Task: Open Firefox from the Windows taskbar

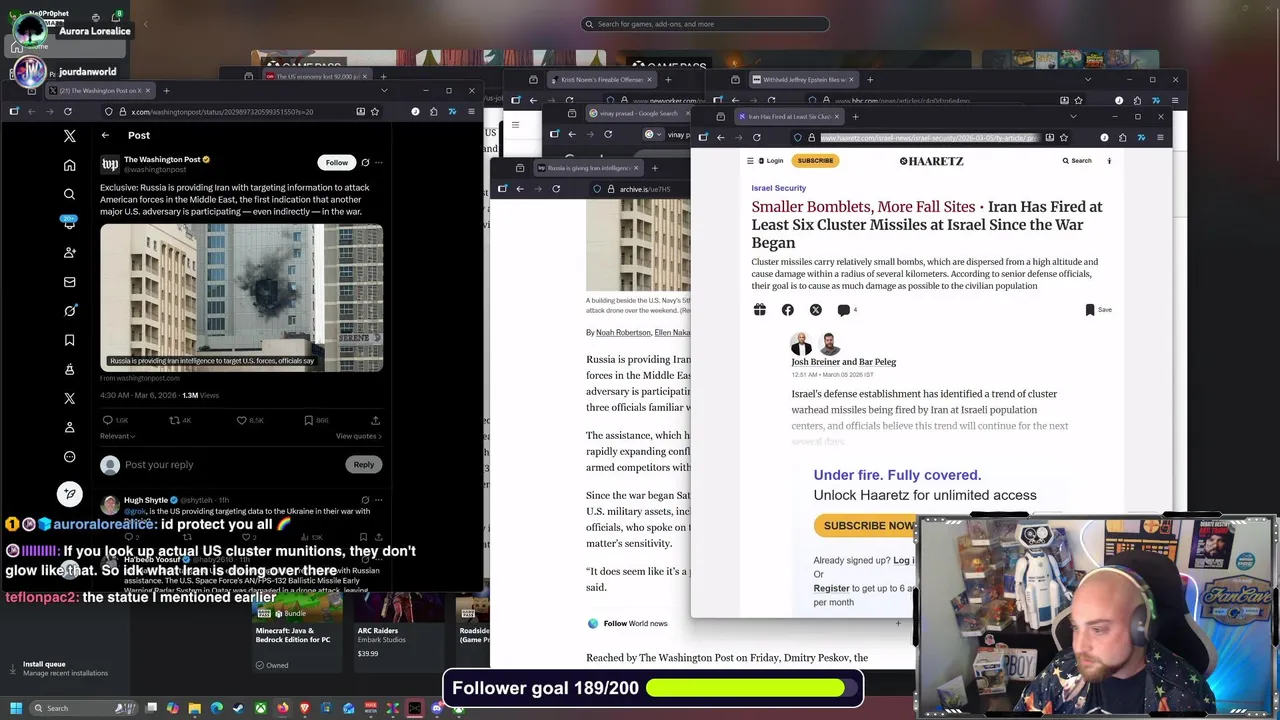Action: [x=283, y=708]
